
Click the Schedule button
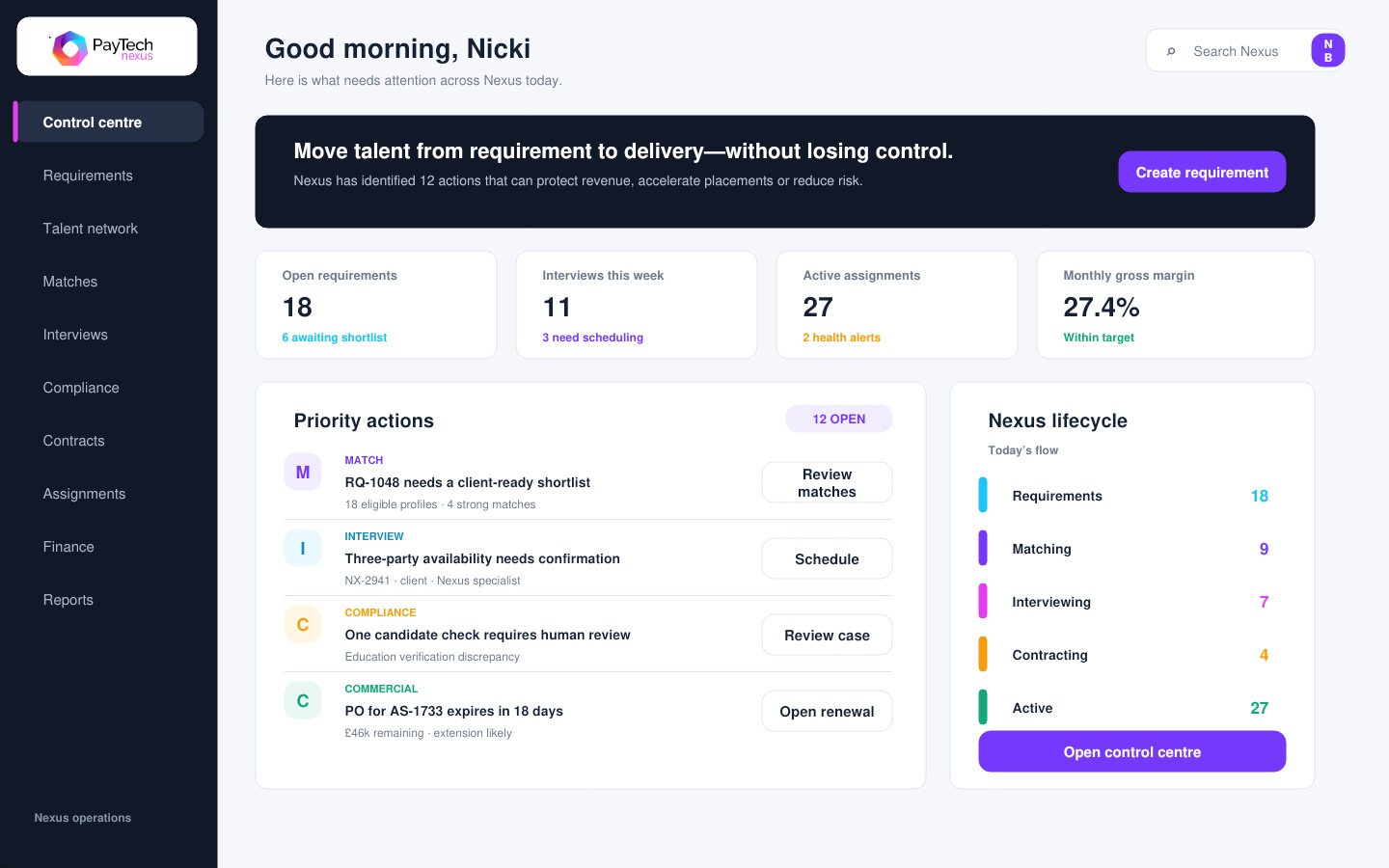(x=827, y=558)
